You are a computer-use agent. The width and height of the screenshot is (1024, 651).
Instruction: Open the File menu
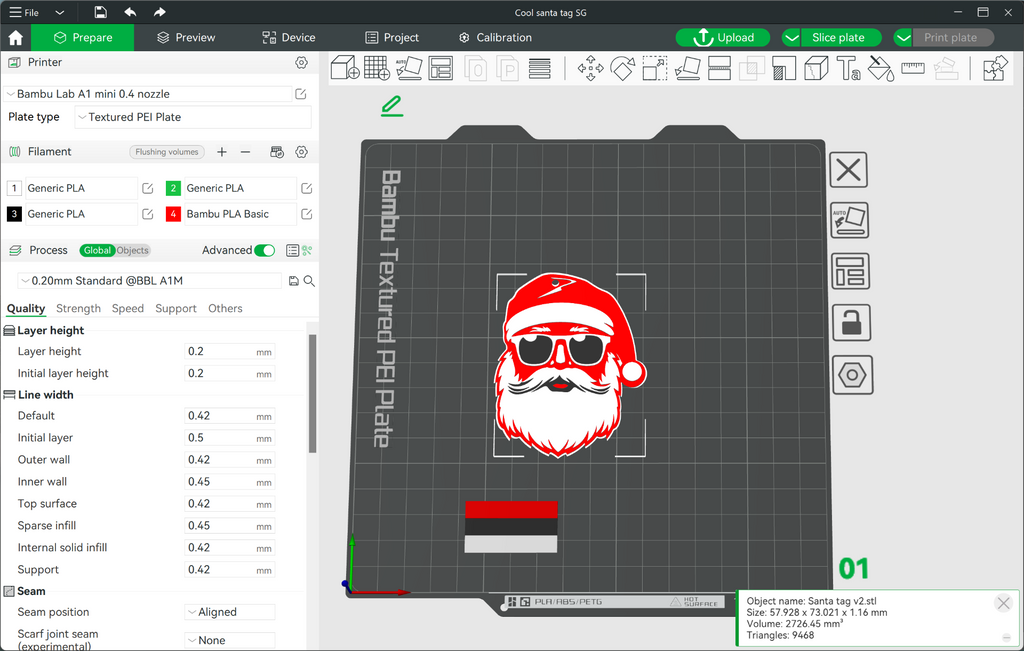[24, 12]
